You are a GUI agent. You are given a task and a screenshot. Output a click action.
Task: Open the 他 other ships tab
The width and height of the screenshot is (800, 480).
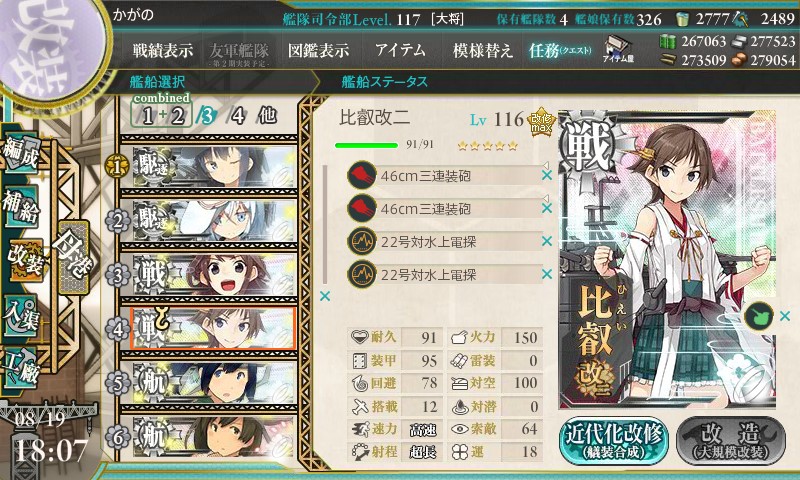click(x=266, y=115)
